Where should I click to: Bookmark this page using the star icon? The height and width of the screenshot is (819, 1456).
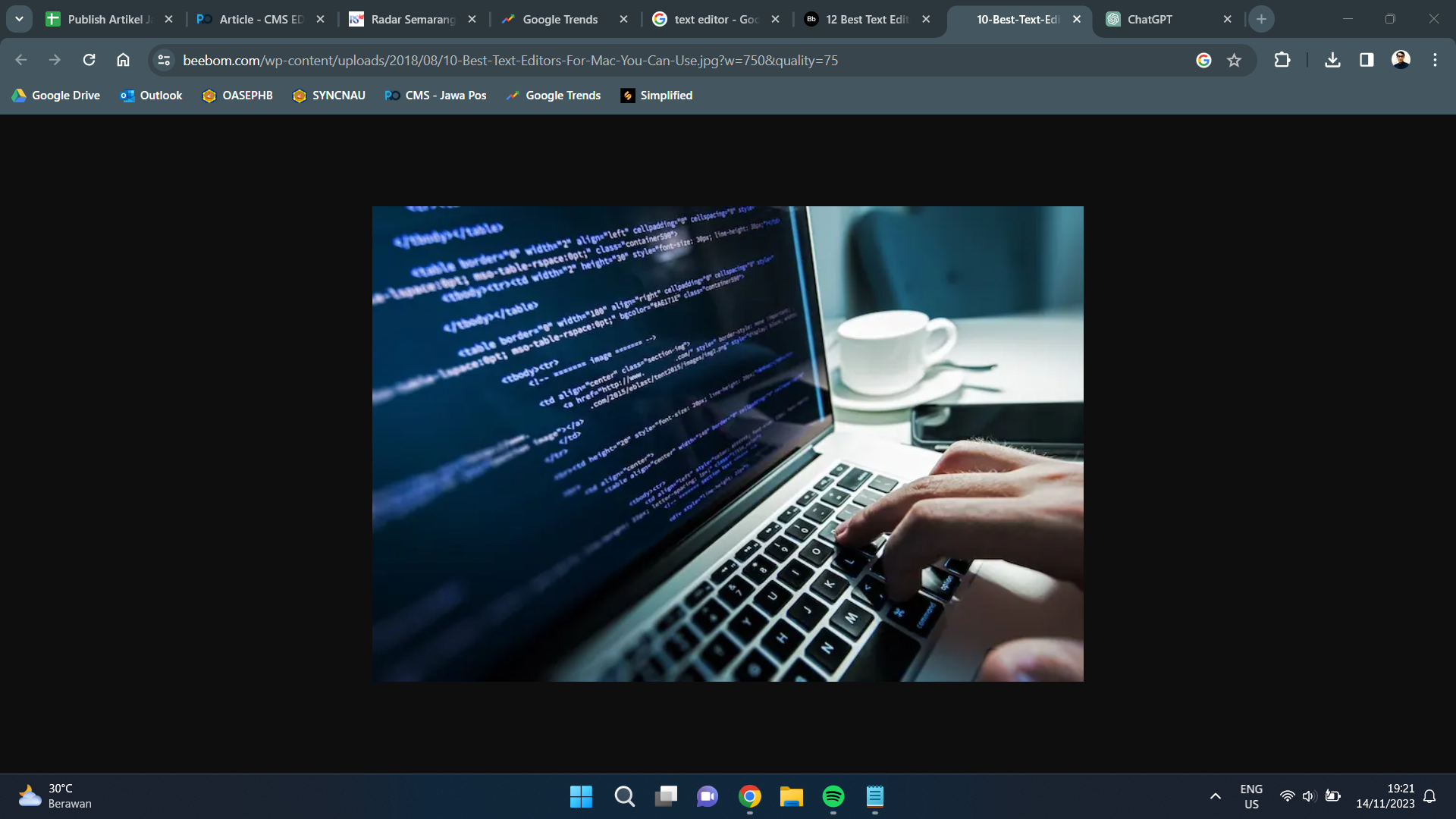(x=1236, y=60)
